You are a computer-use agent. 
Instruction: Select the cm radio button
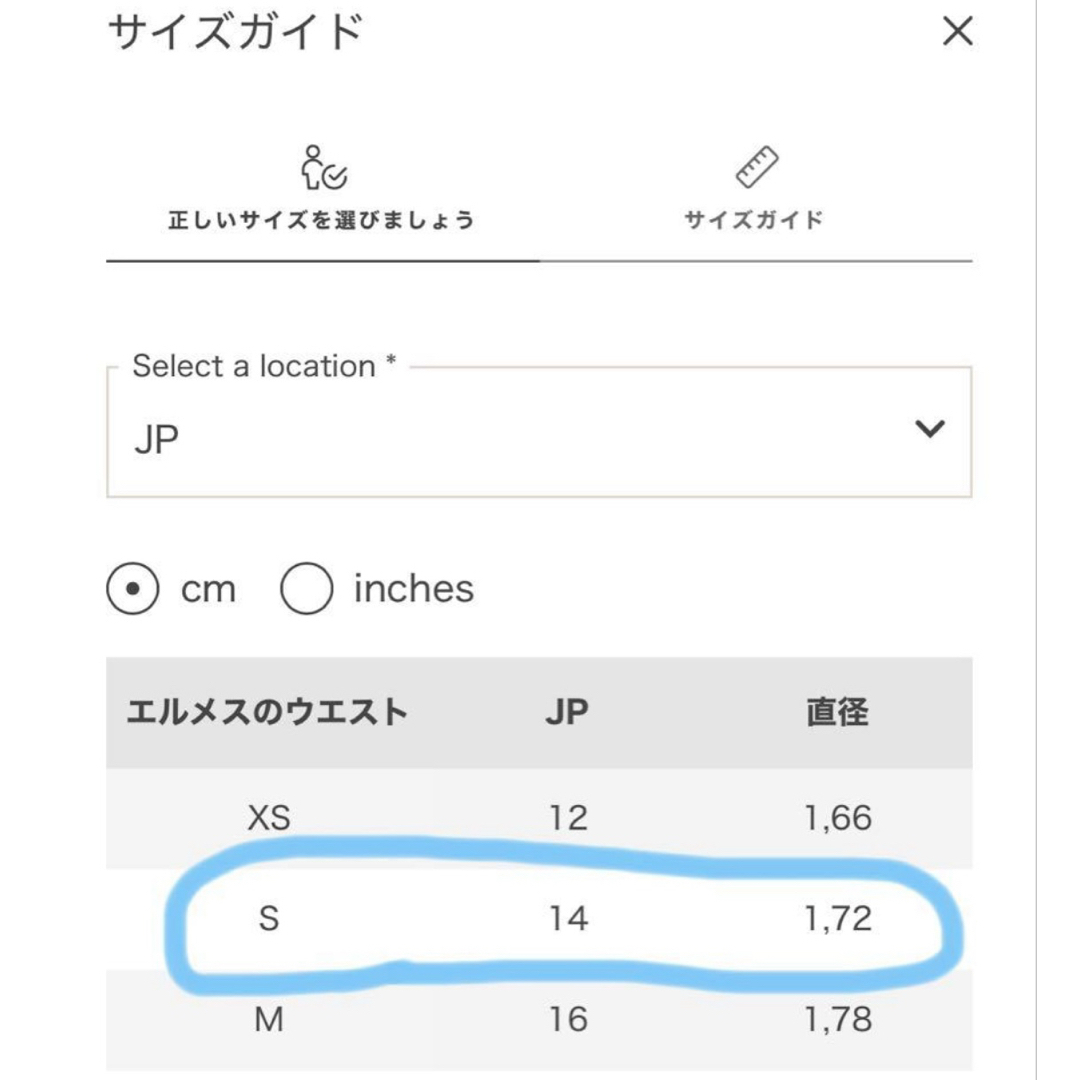click(133, 589)
